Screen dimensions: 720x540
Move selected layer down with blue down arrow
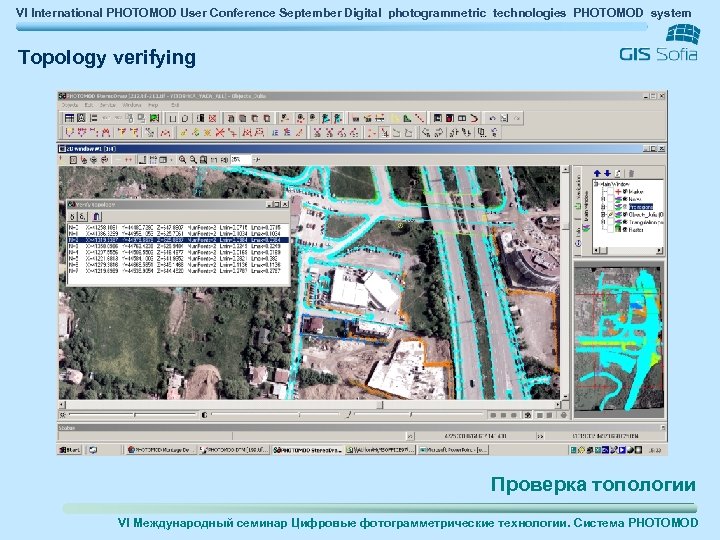(x=607, y=173)
